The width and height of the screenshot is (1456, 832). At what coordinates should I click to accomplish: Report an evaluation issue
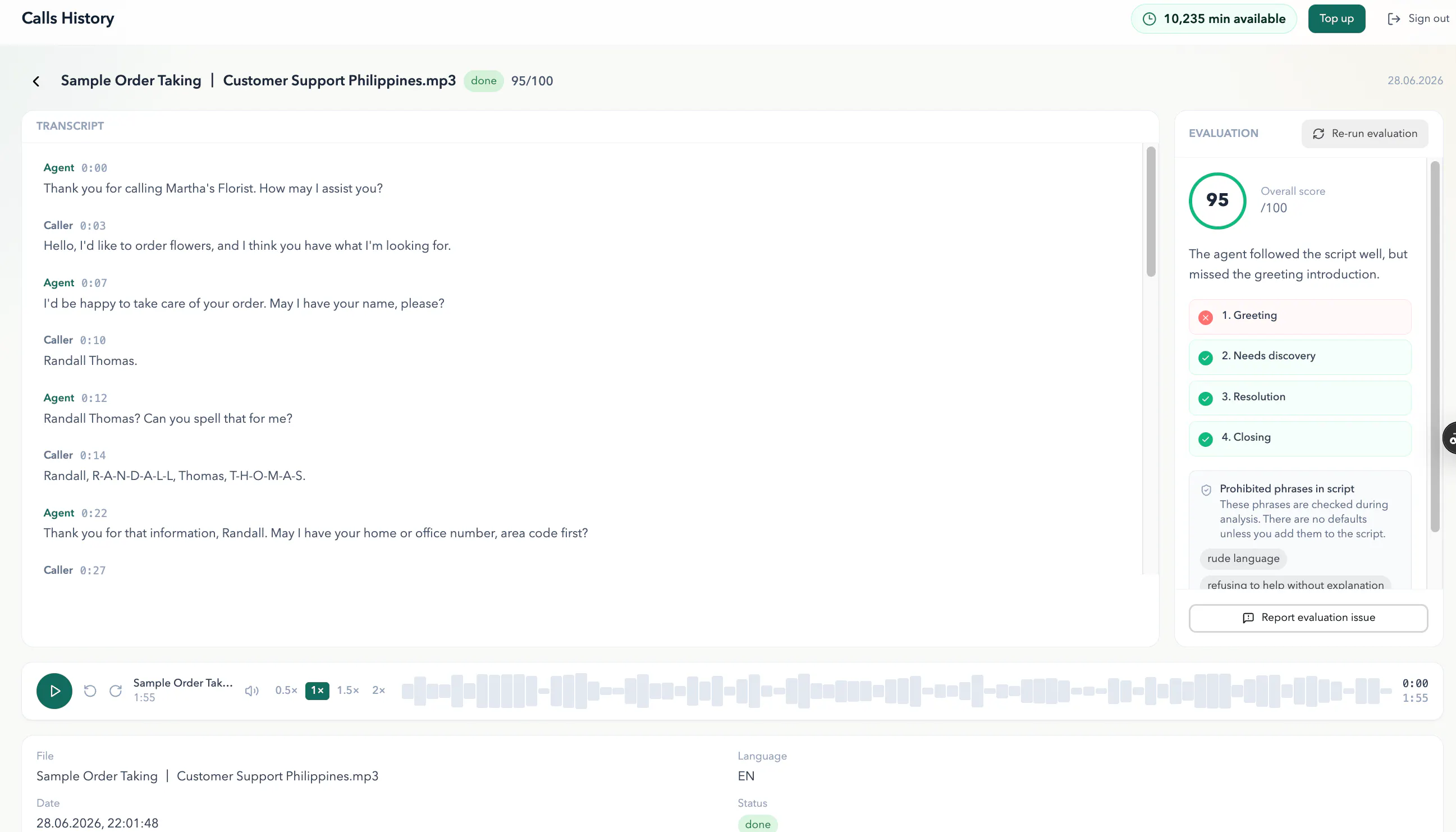[1308, 618]
